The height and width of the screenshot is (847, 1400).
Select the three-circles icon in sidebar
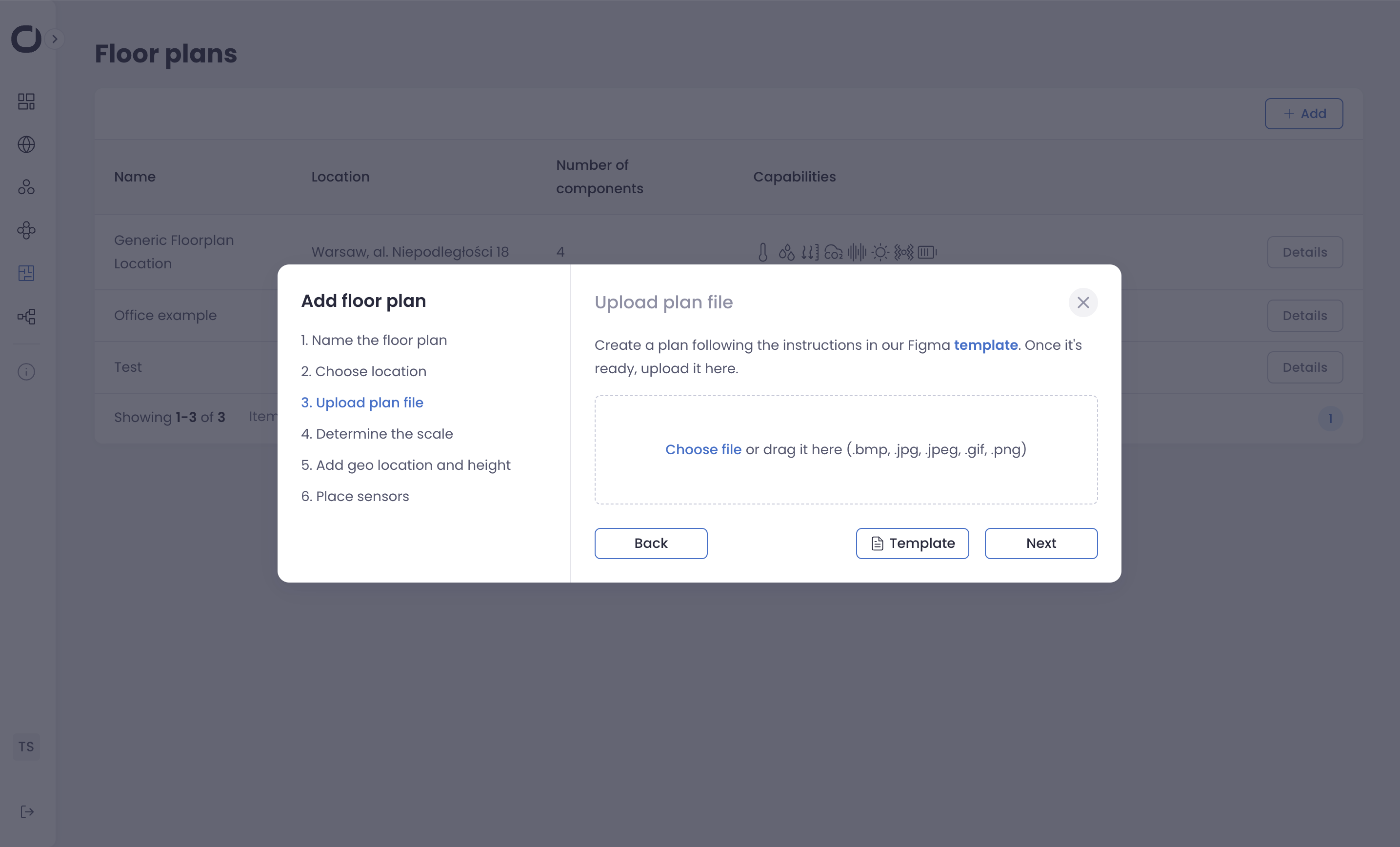coord(26,187)
